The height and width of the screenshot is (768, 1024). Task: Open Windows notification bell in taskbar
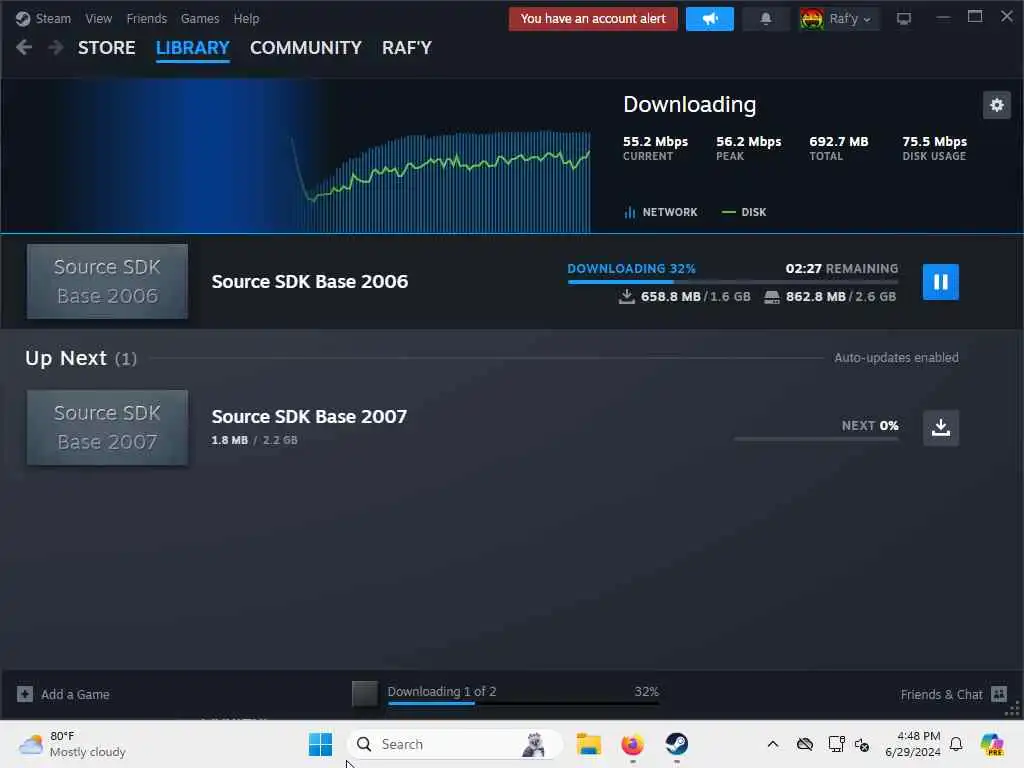(956, 744)
